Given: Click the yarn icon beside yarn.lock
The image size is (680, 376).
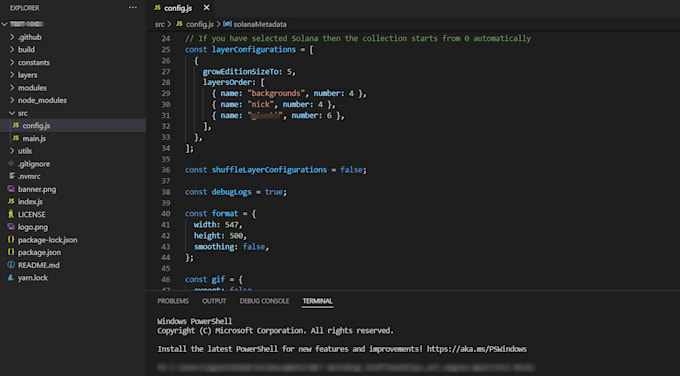Looking at the screenshot, I should coord(11,277).
